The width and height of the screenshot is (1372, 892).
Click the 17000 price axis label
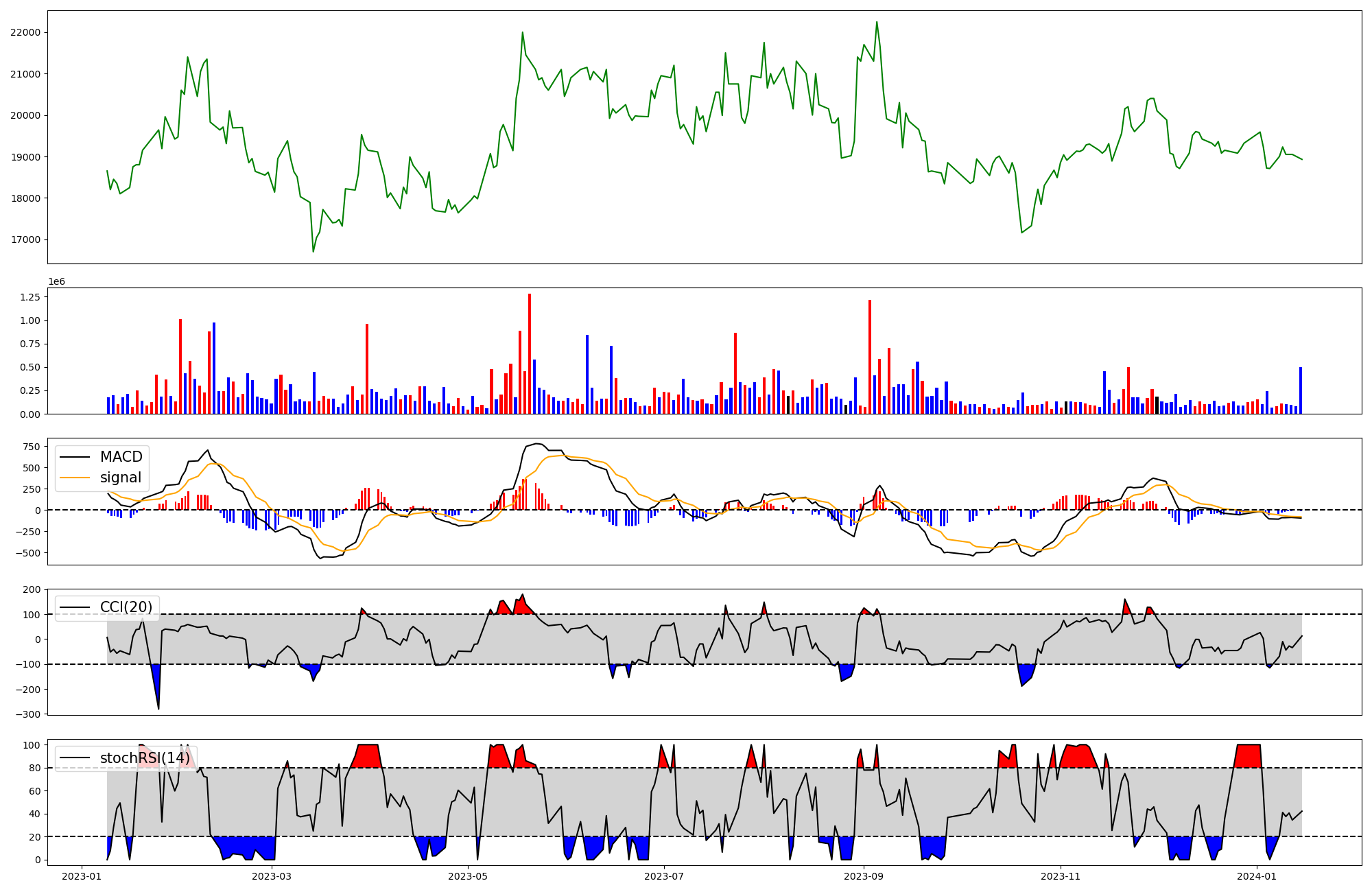tap(25, 240)
